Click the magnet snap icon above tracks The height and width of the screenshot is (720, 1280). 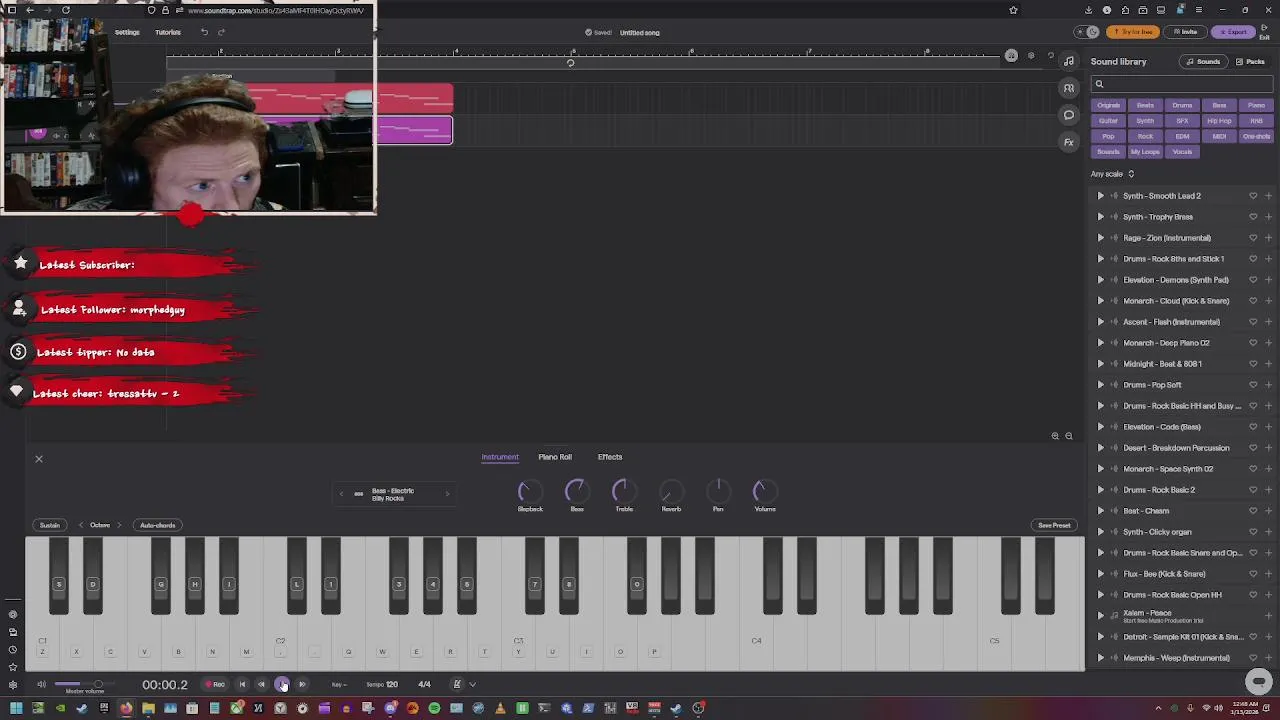[1011, 56]
